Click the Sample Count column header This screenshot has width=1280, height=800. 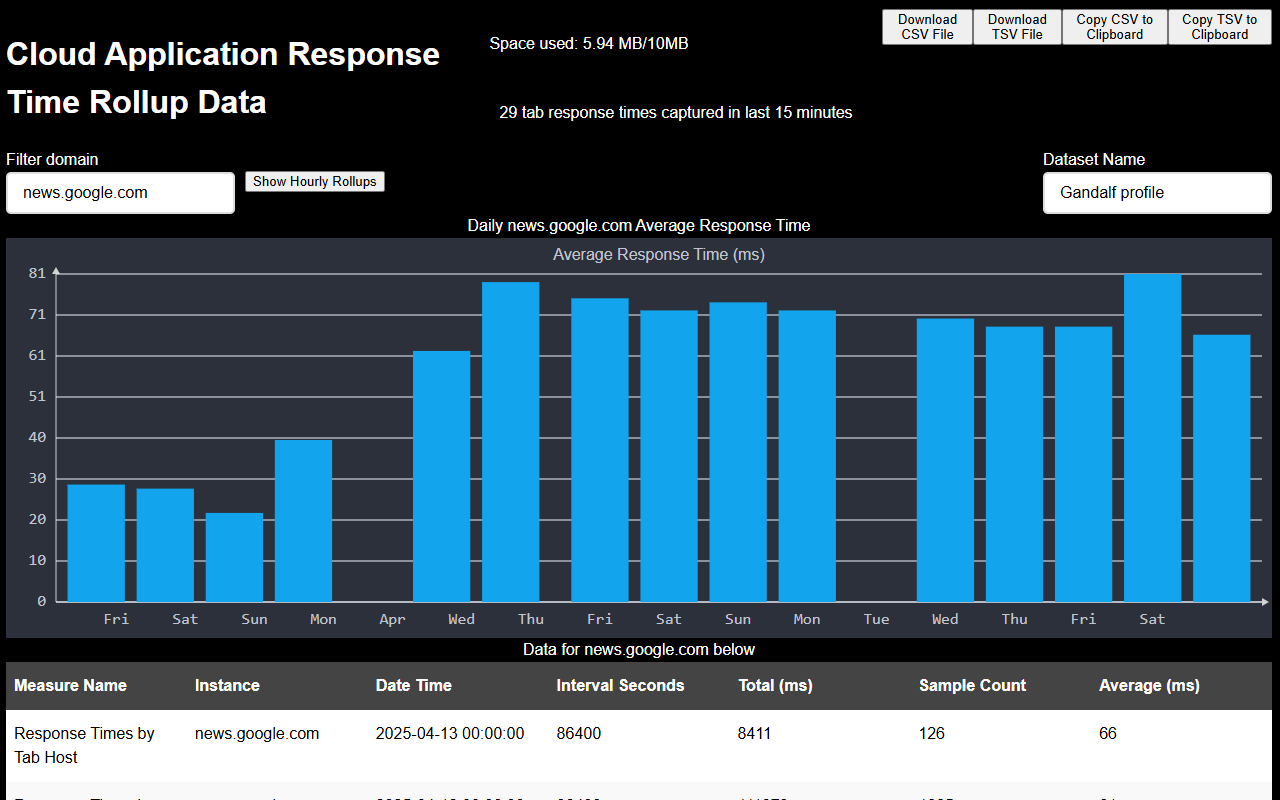[972, 686]
